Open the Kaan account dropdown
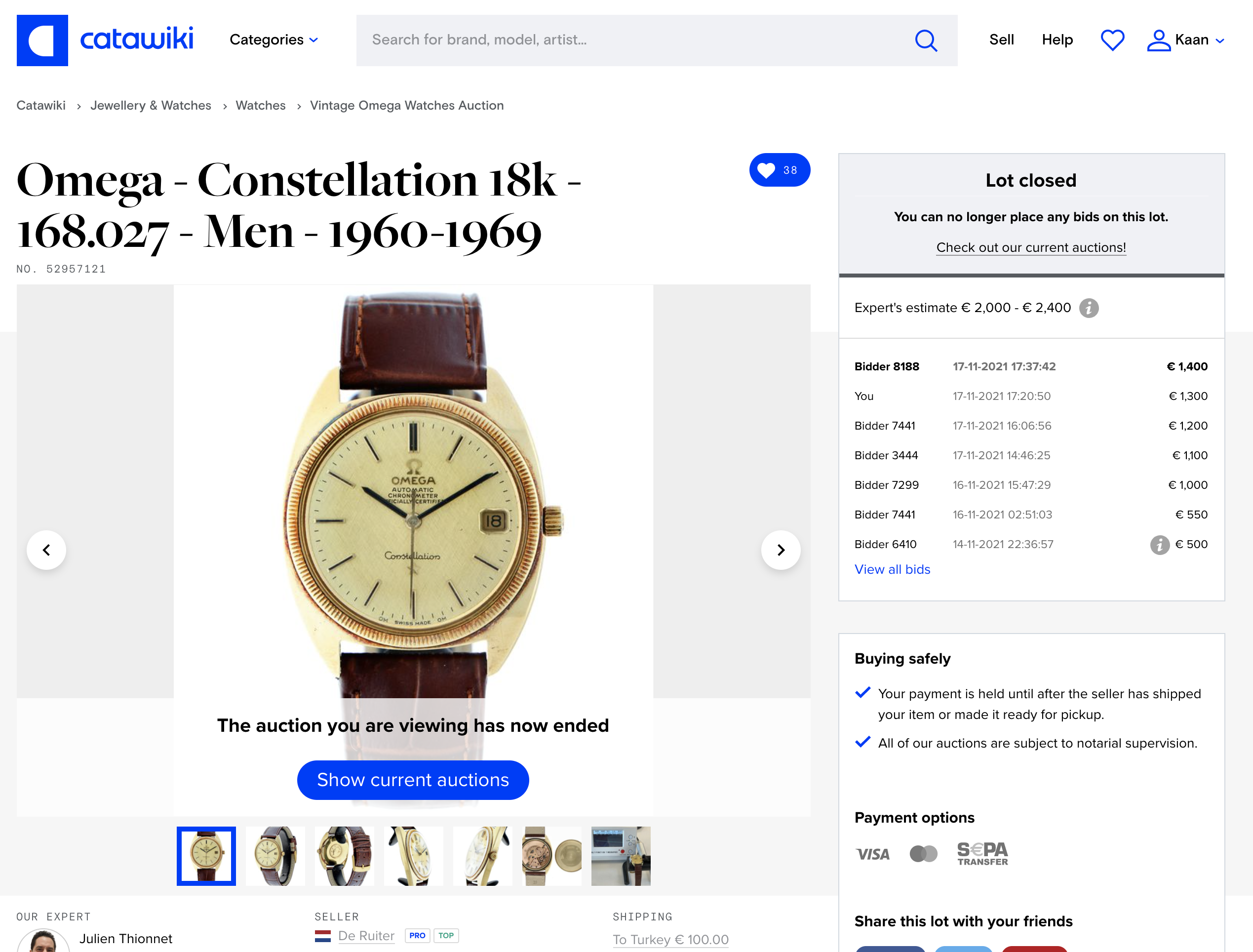The width and height of the screenshot is (1253, 952). (1200, 40)
